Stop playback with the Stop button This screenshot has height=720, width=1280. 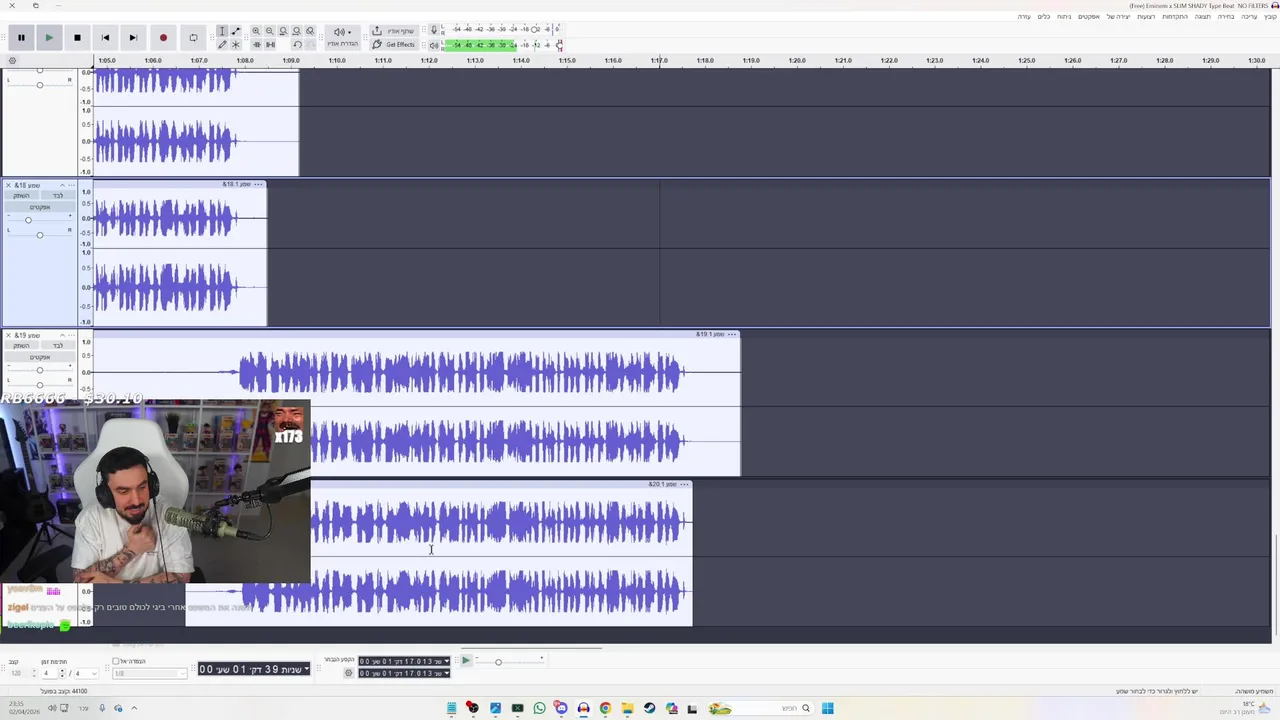pos(77,37)
